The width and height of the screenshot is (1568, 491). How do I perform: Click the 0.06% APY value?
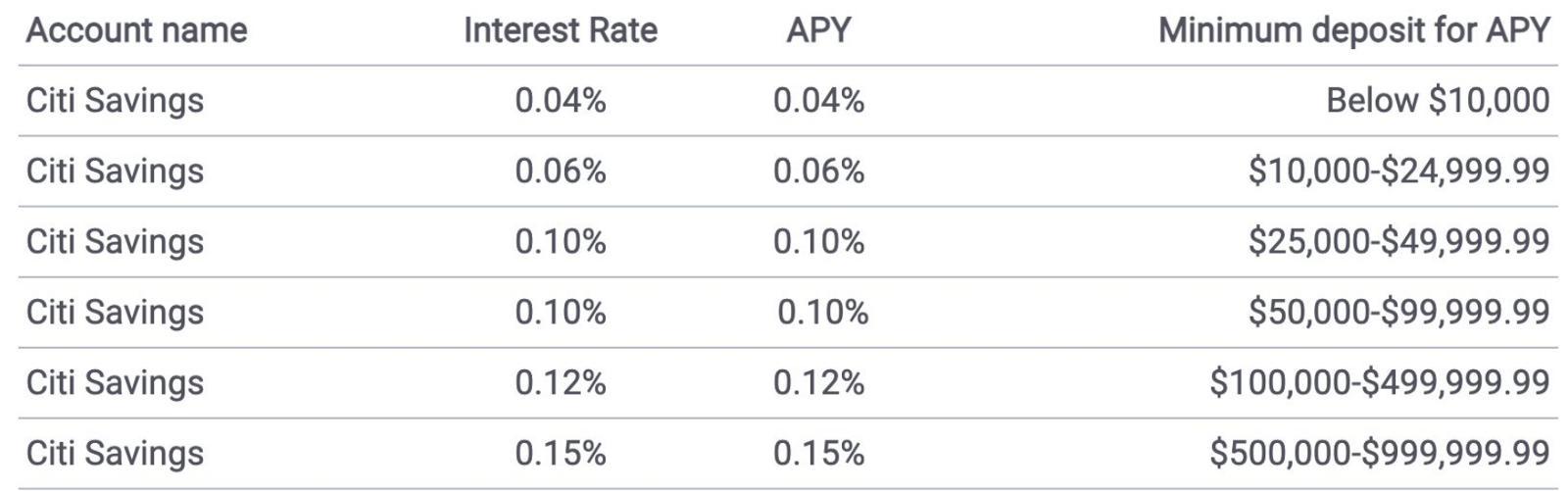(818, 171)
